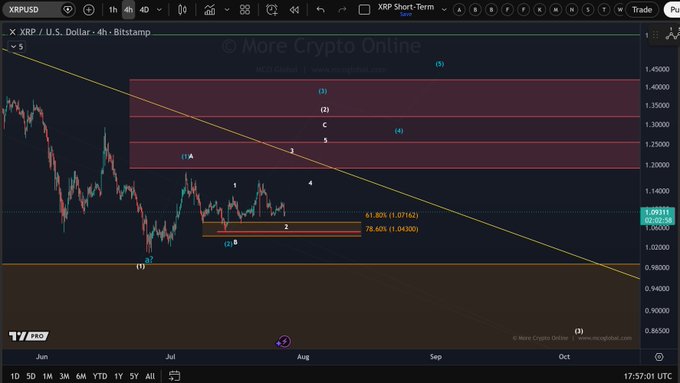Select the 78.60% (1.04300) fib label
Screen dimensions: 680x383
coord(392,229)
